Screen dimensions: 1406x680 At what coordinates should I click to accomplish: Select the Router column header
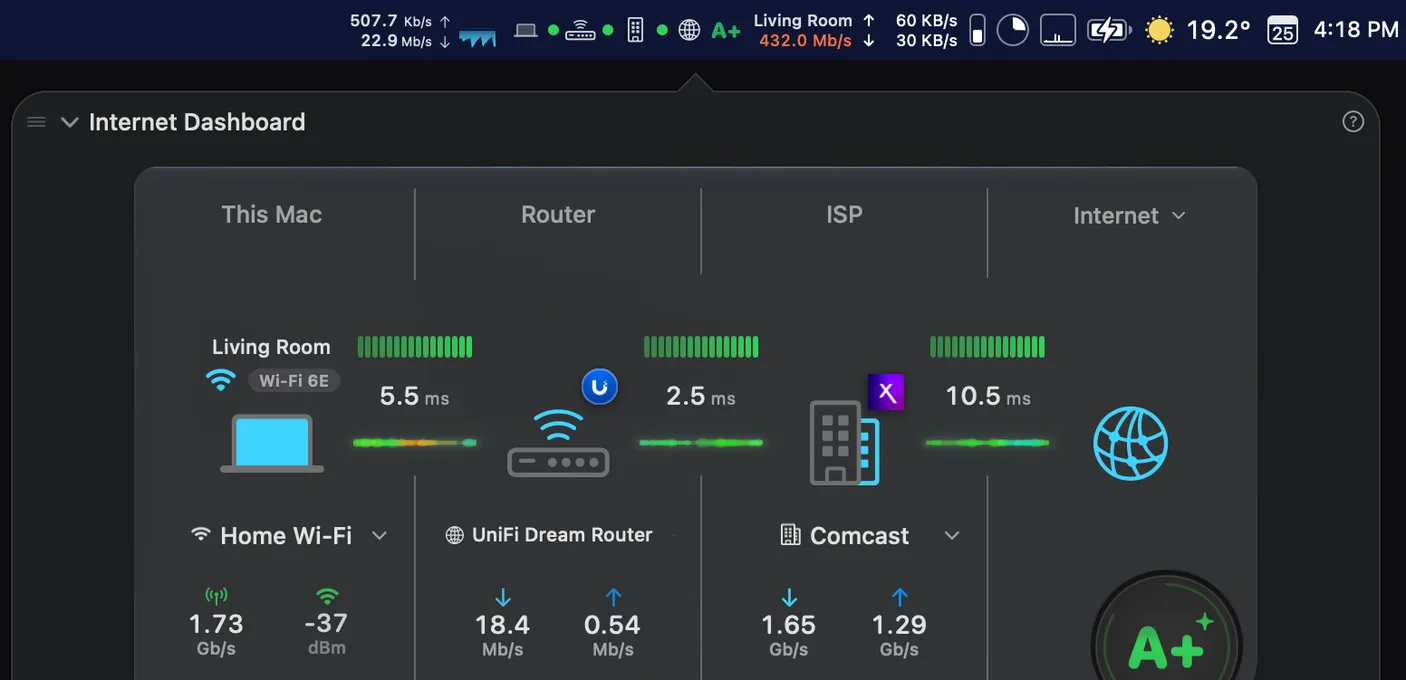pos(558,215)
